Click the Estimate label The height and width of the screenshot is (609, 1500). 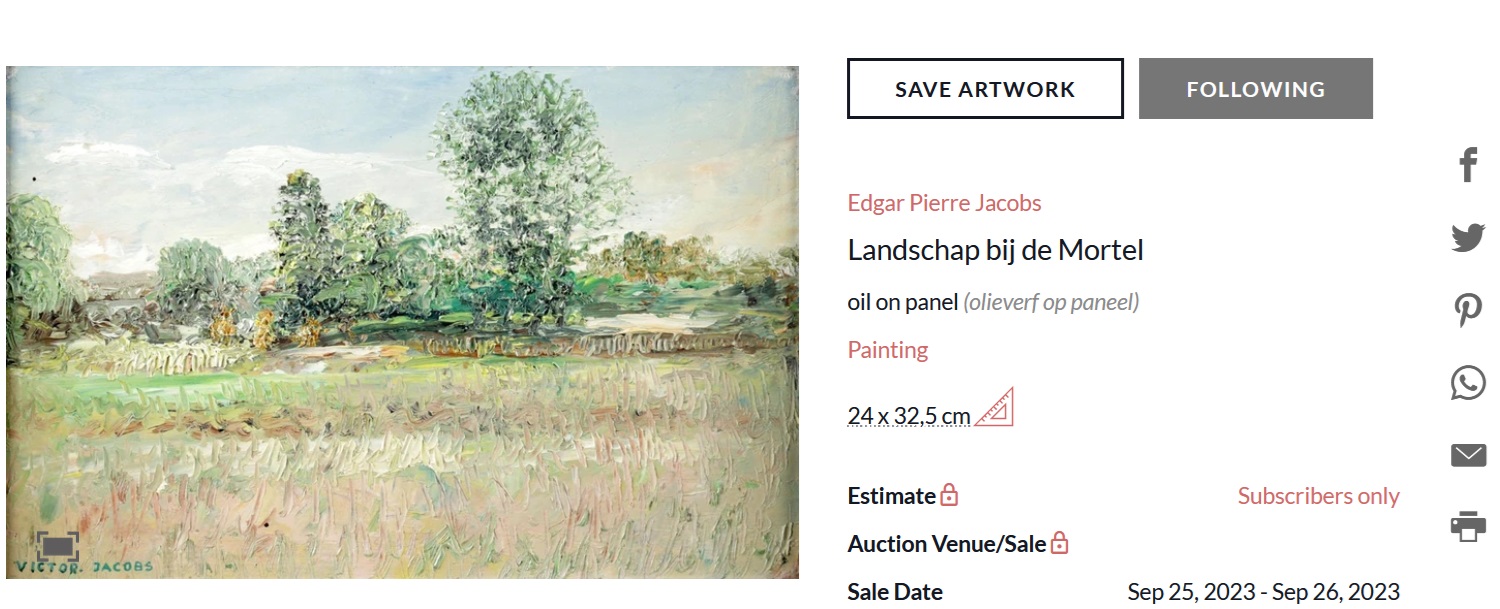tap(891, 496)
